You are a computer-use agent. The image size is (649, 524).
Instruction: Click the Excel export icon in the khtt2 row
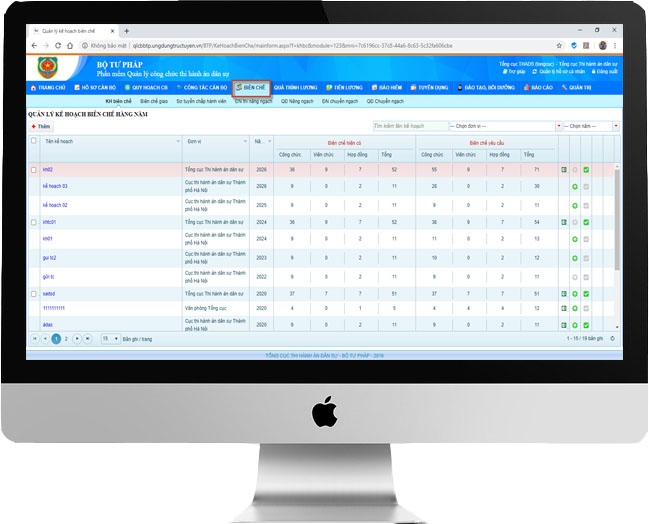pos(565,170)
